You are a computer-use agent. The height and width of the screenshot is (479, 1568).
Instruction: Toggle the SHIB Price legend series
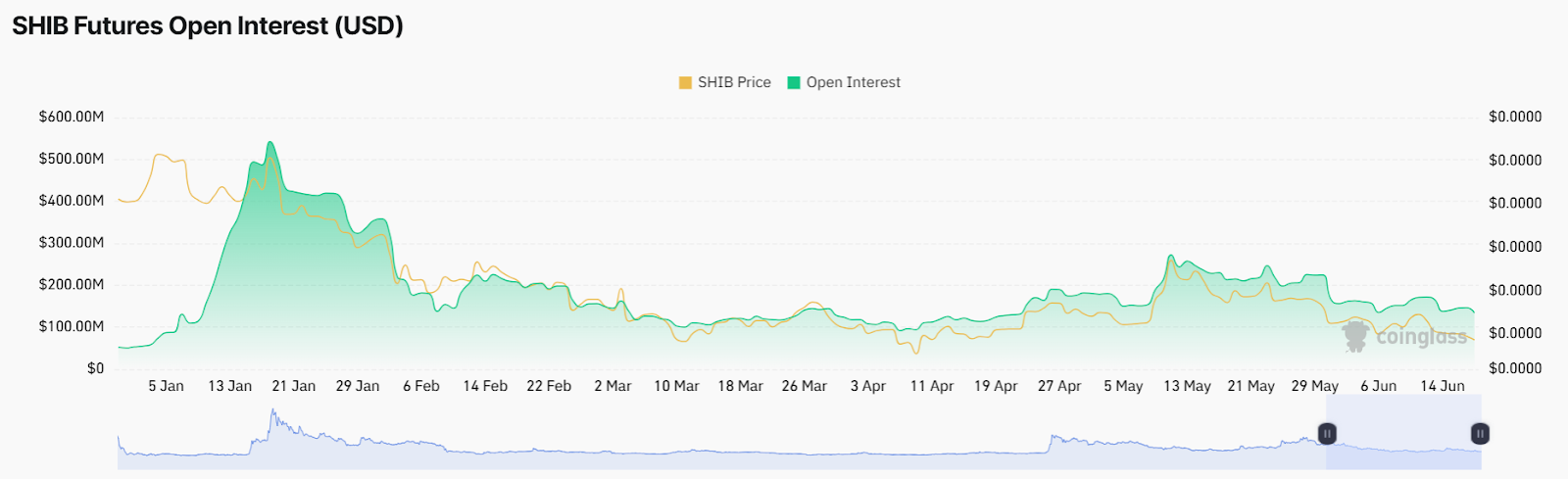[x=725, y=82]
